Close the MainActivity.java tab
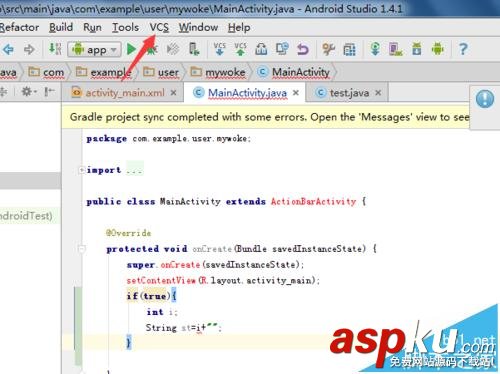 296,93
